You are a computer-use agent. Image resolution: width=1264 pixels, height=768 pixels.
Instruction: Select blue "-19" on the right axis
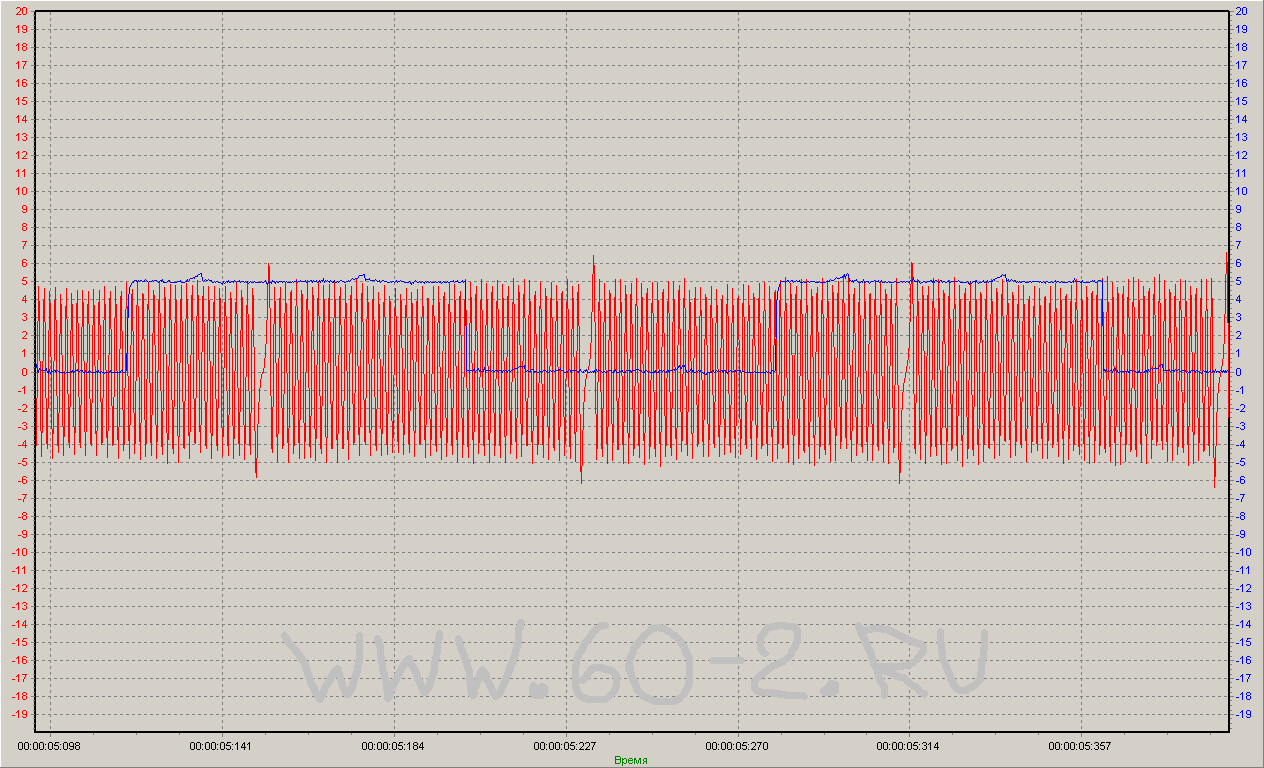coord(1244,714)
